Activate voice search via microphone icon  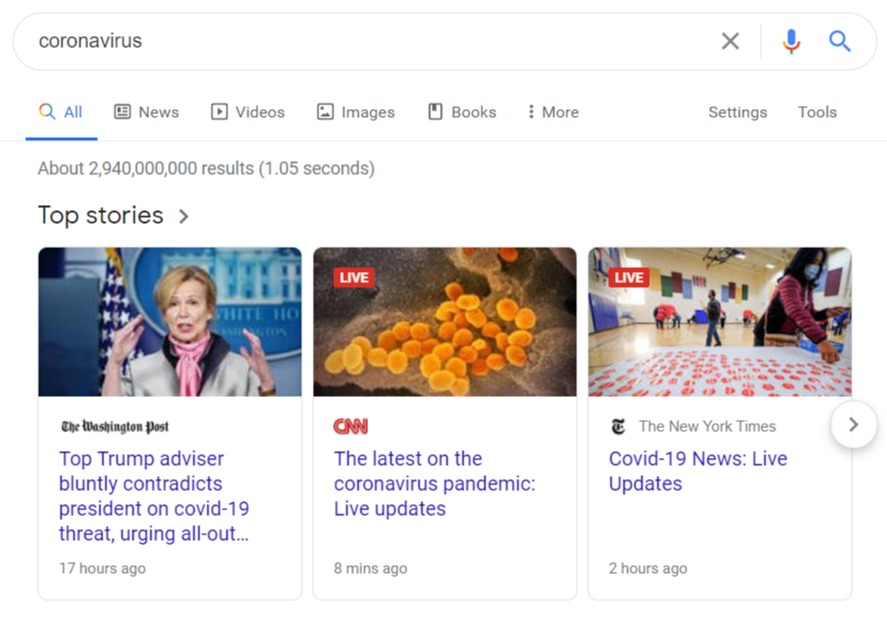(791, 41)
